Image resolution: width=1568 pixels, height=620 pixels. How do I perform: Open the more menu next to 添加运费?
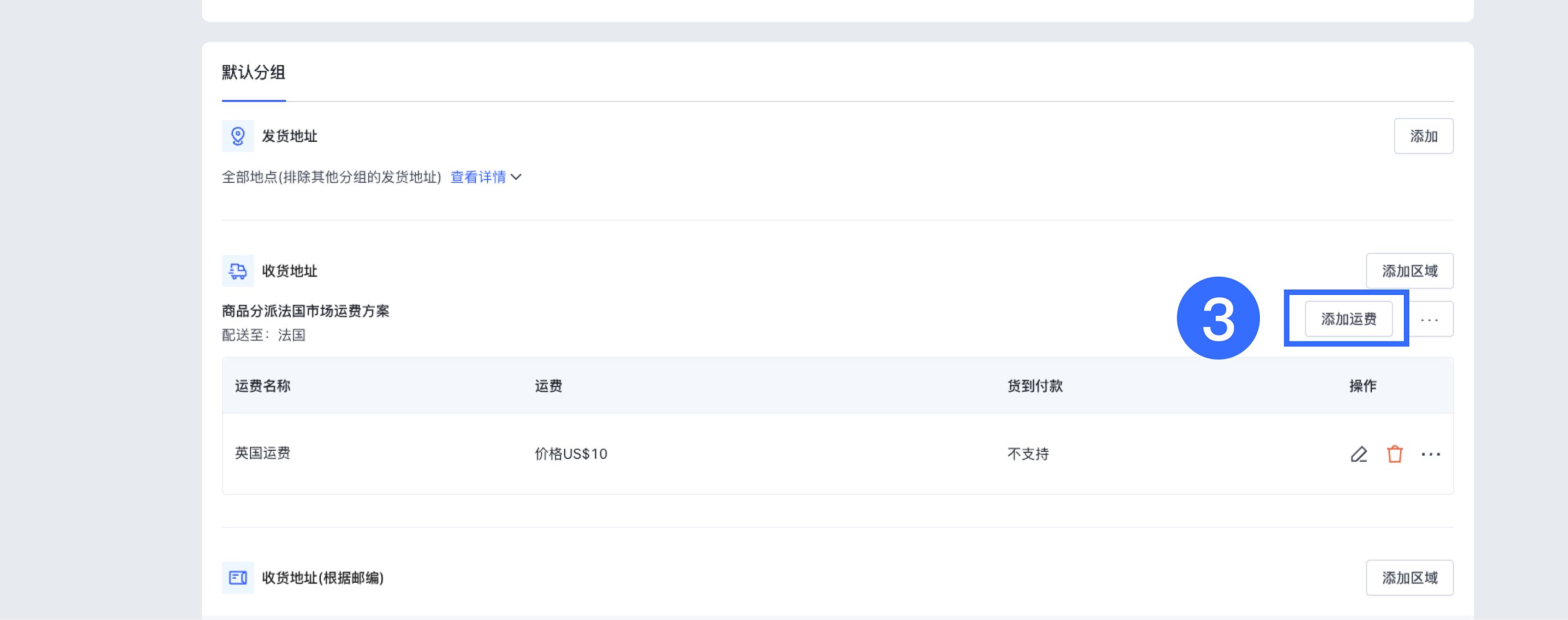pyautogui.click(x=1430, y=319)
